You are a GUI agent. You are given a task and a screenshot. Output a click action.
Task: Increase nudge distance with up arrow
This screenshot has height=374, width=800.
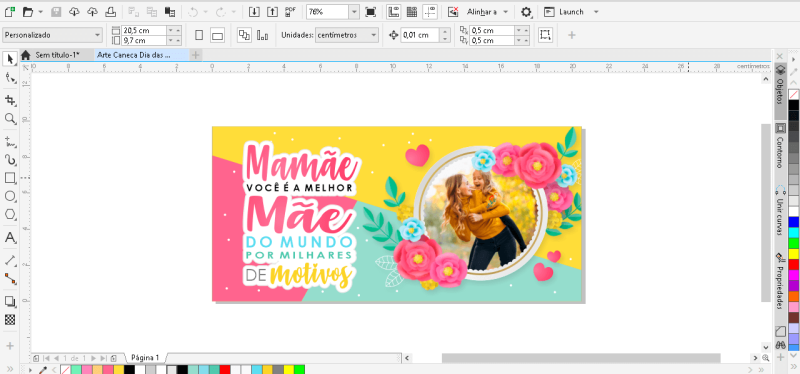click(445, 32)
